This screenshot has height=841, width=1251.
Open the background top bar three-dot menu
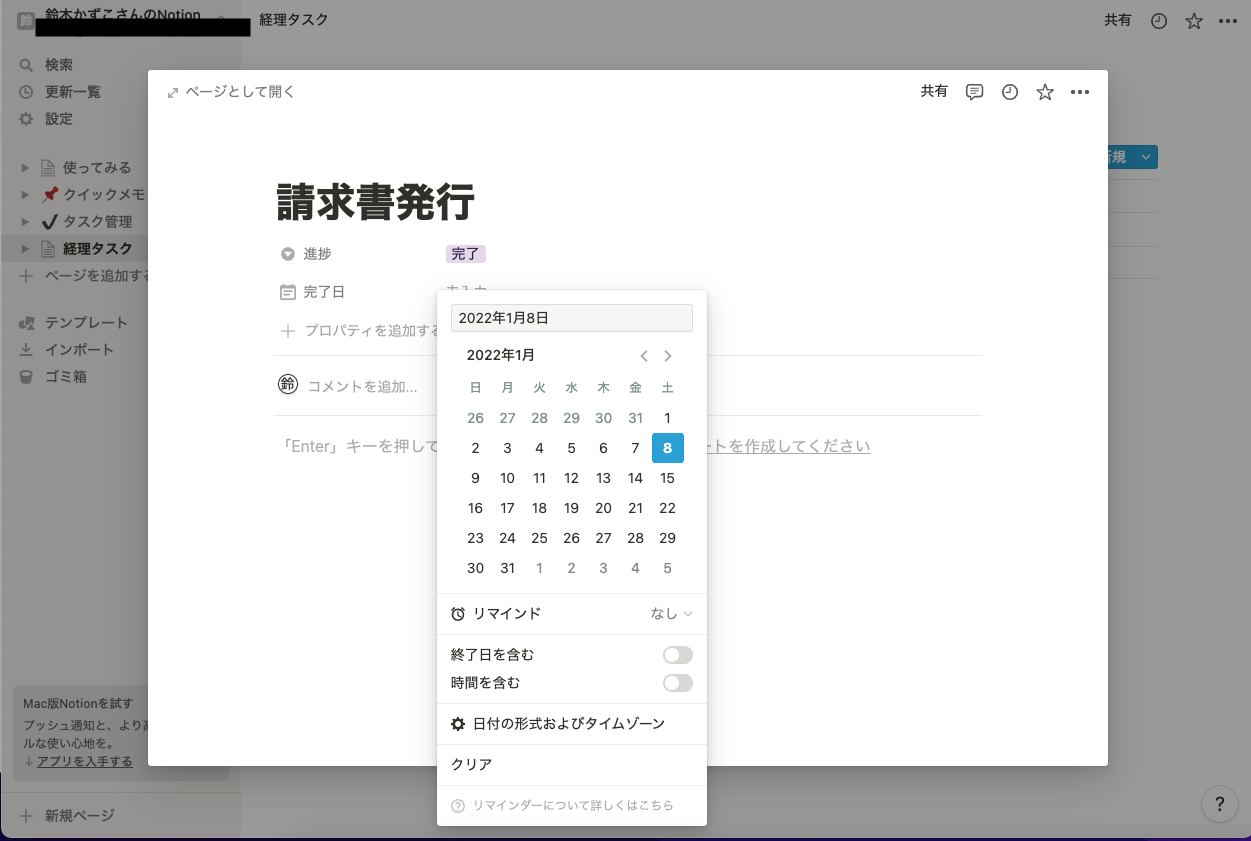click(1228, 21)
